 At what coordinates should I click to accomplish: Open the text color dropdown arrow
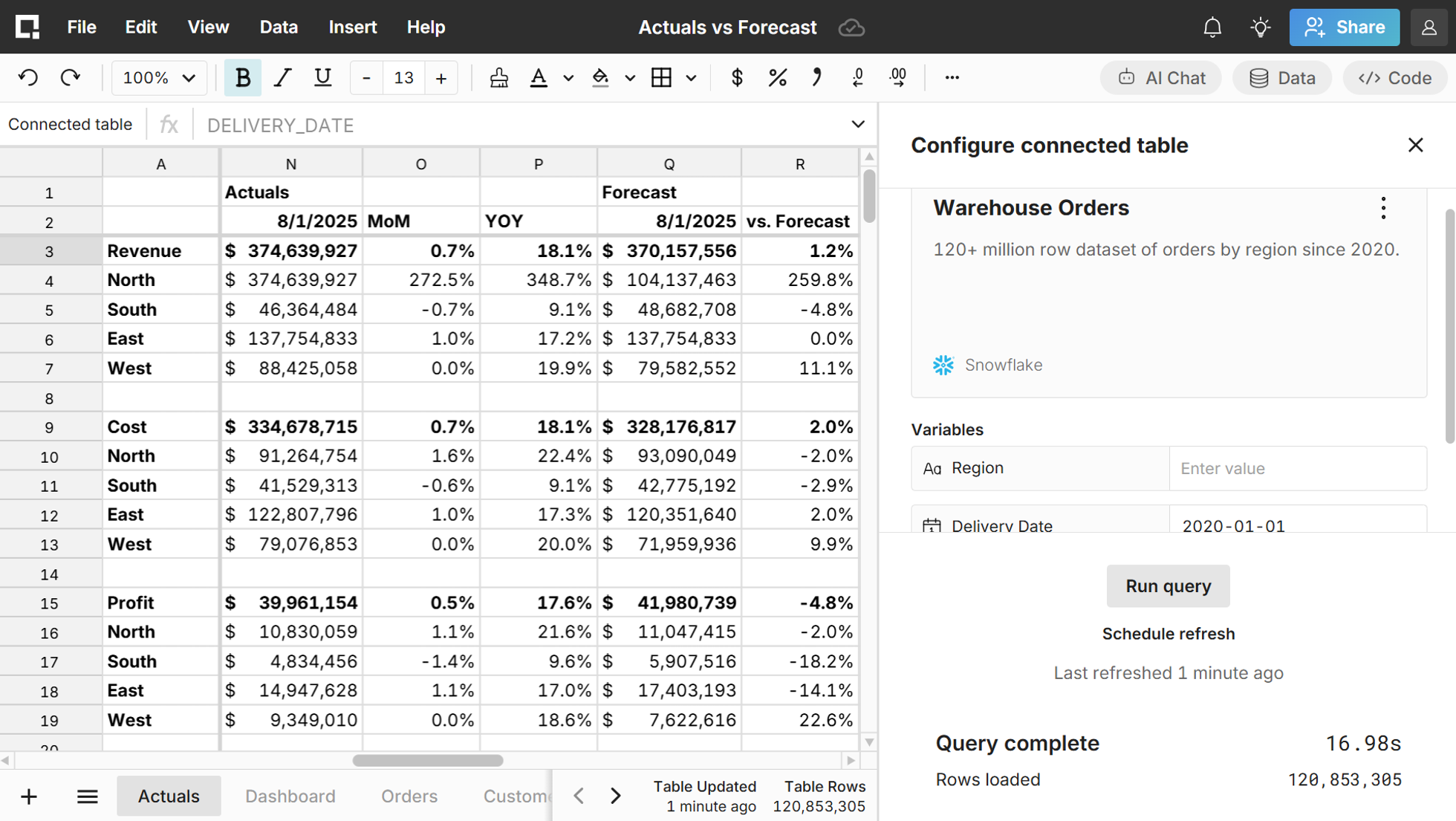pyautogui.click(x=568, y=78)
